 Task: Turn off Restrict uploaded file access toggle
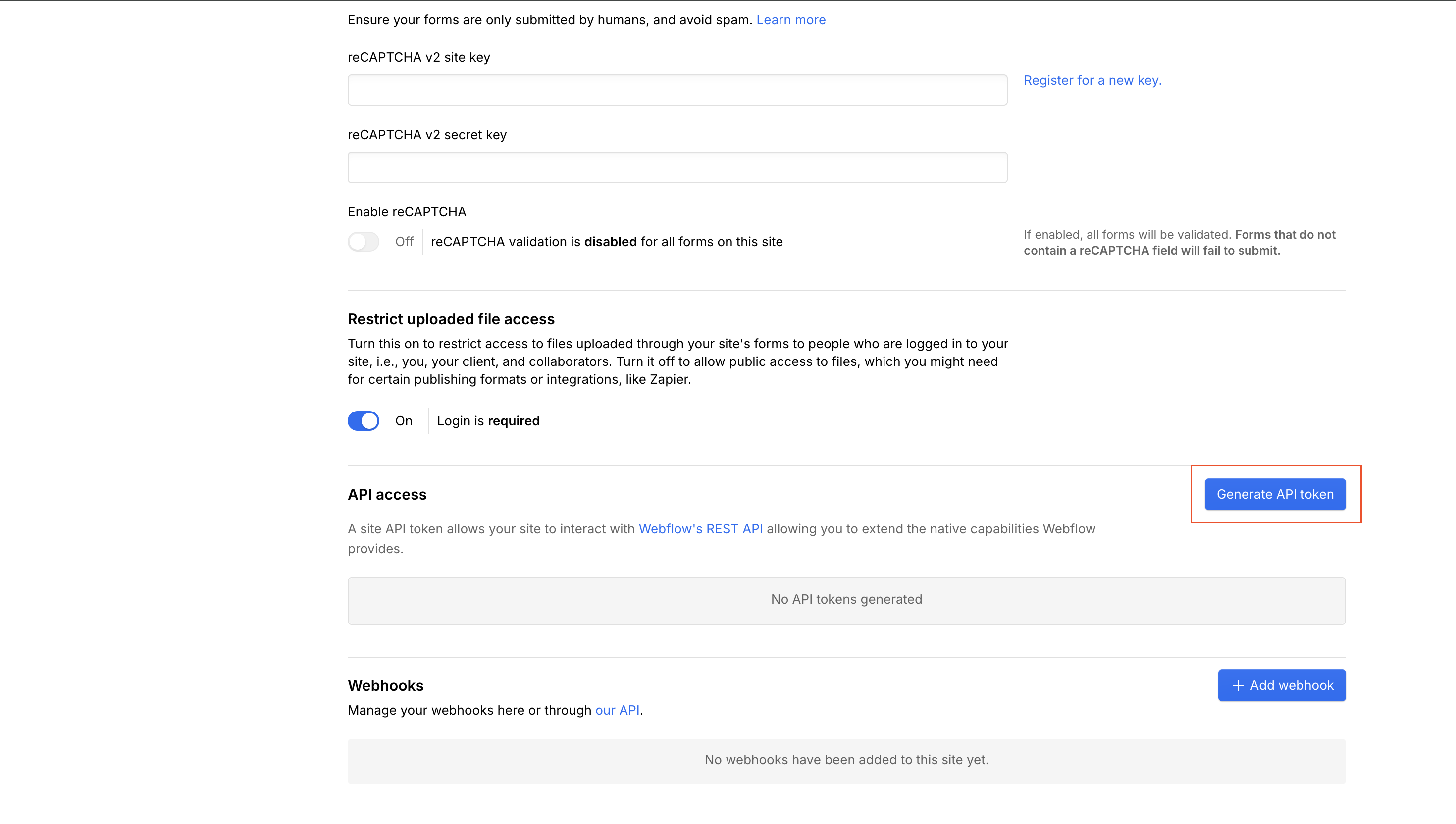[364, 420]
